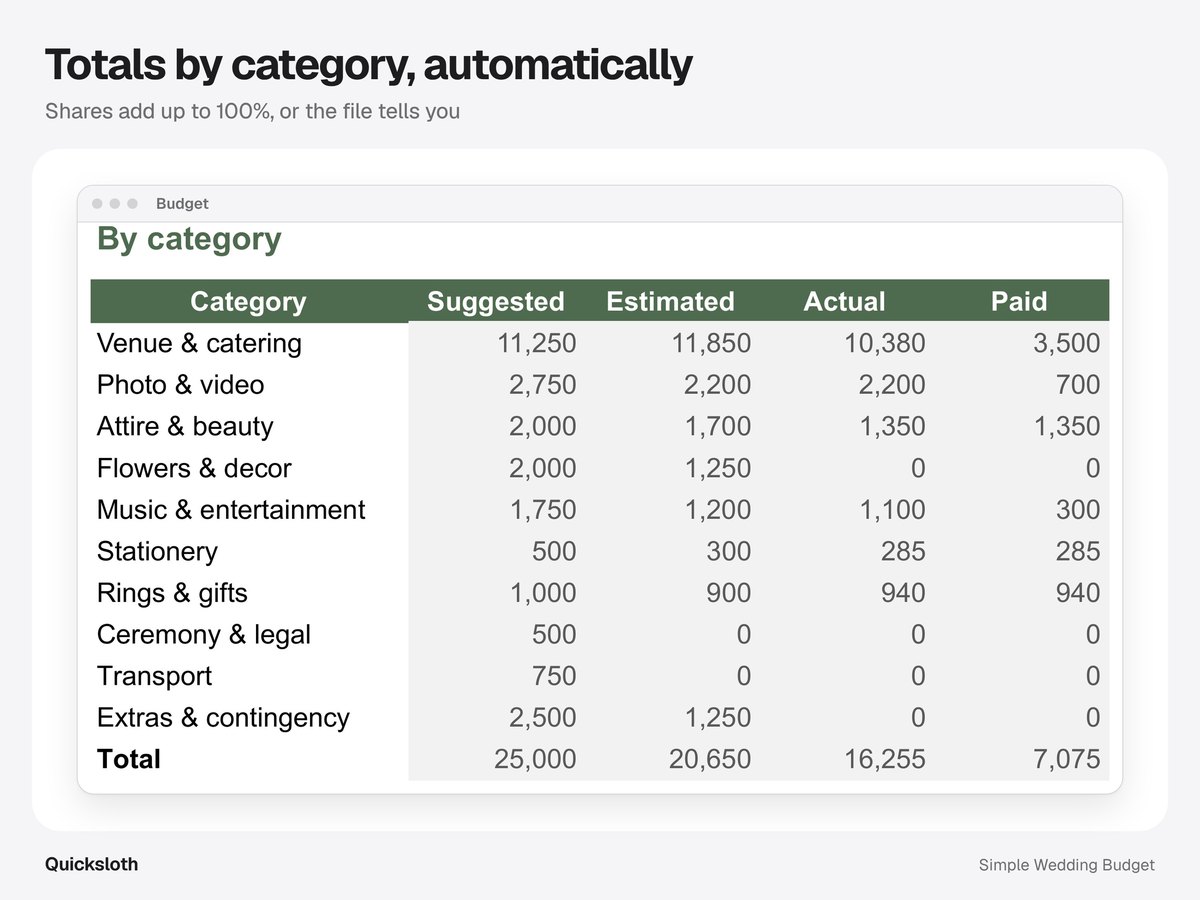Select Transport suggested value 750
The width and height of the screenshot is (1200, 900).
(554, 677)
